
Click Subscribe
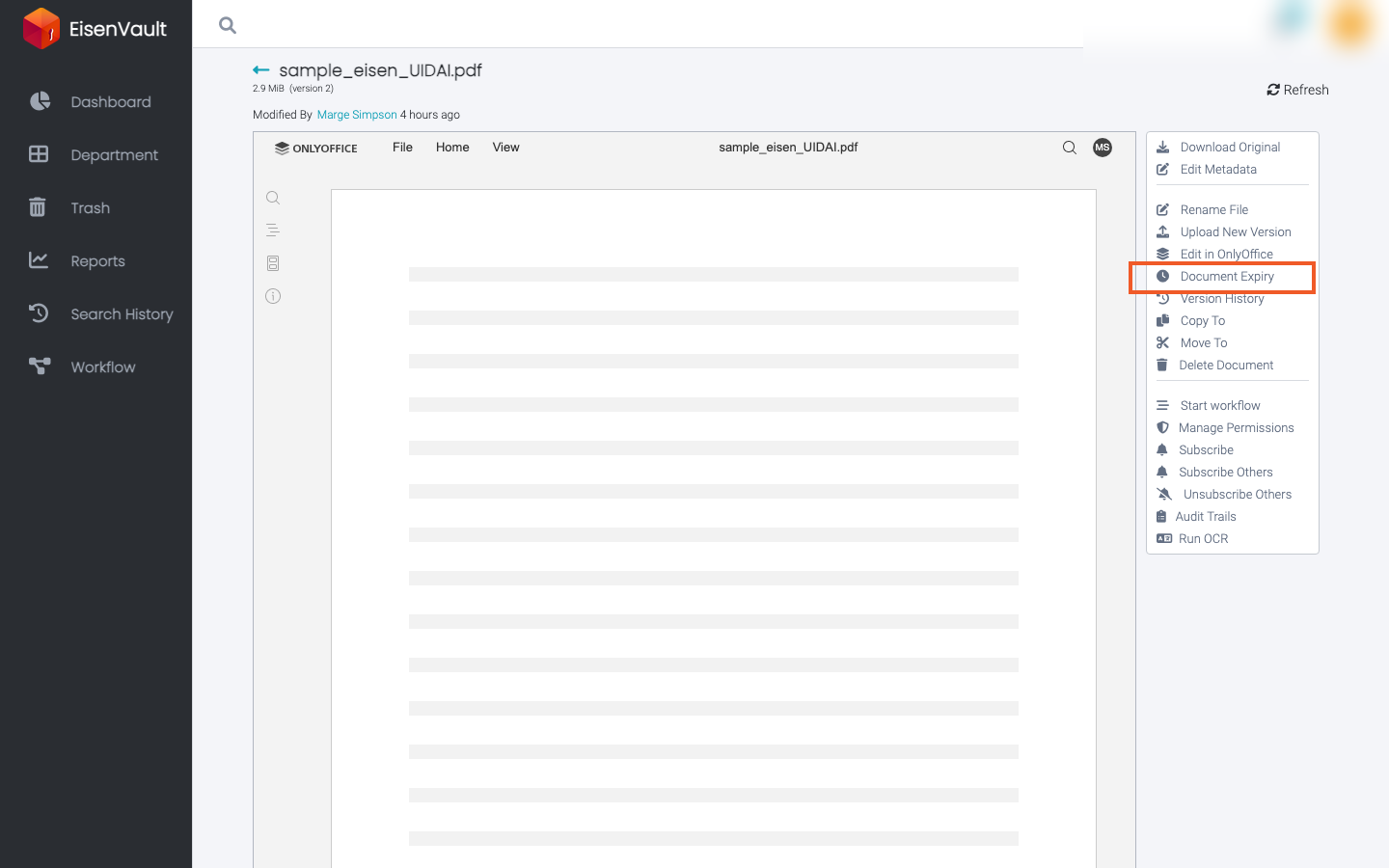1206,449
